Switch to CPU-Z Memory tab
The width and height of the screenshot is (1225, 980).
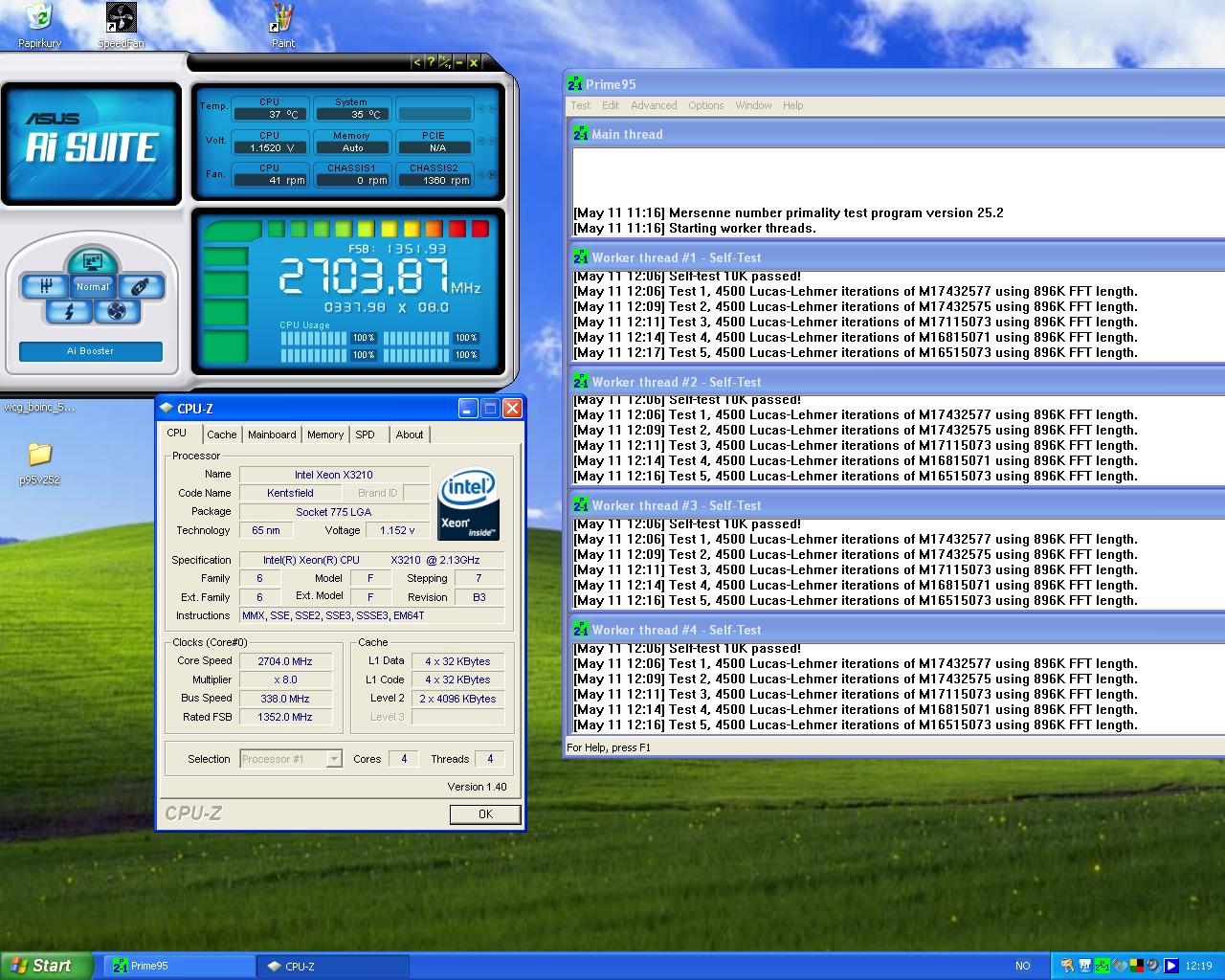[325, 434]
